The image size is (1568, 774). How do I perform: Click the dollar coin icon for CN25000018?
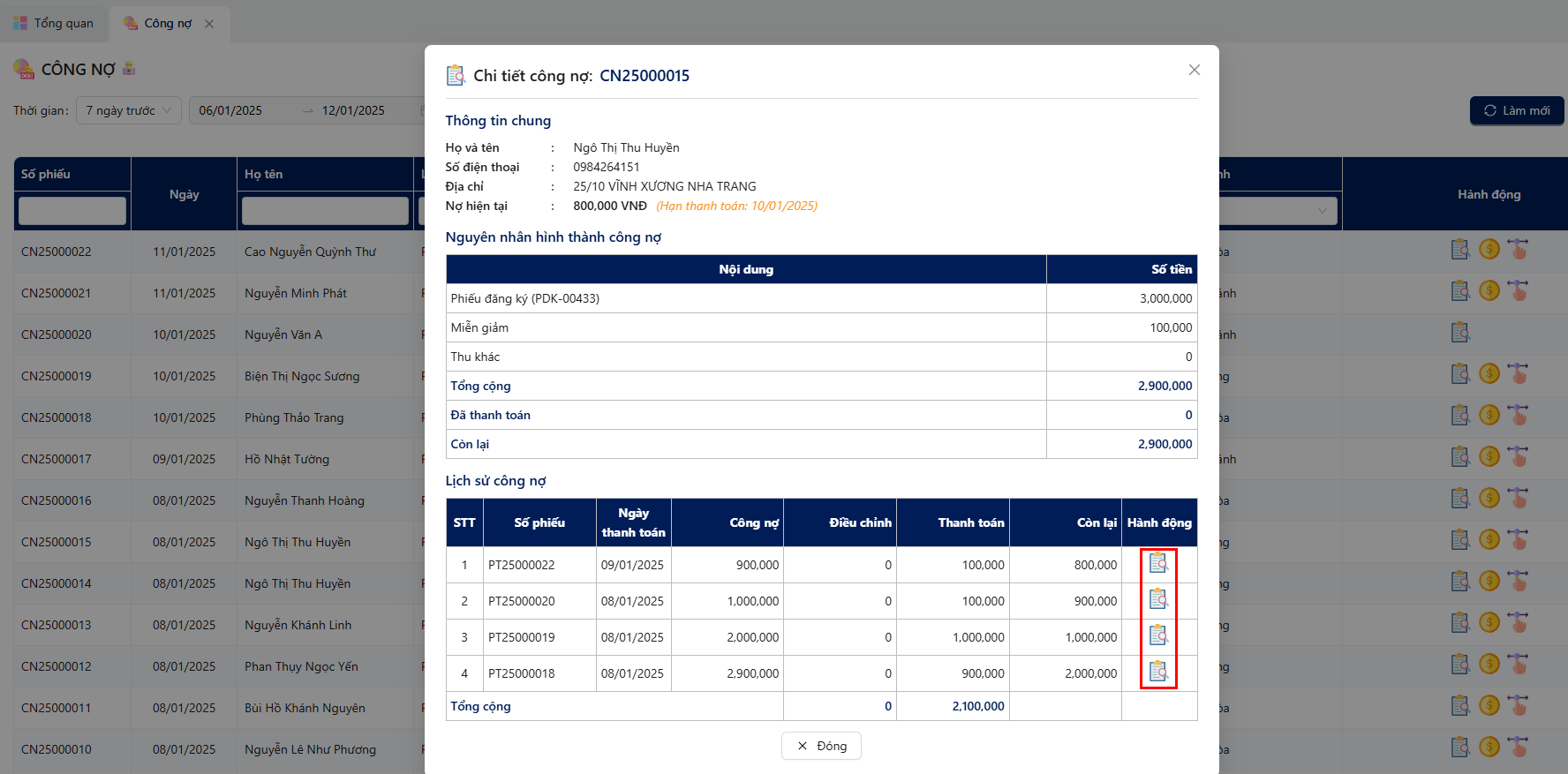(1489, 416)
